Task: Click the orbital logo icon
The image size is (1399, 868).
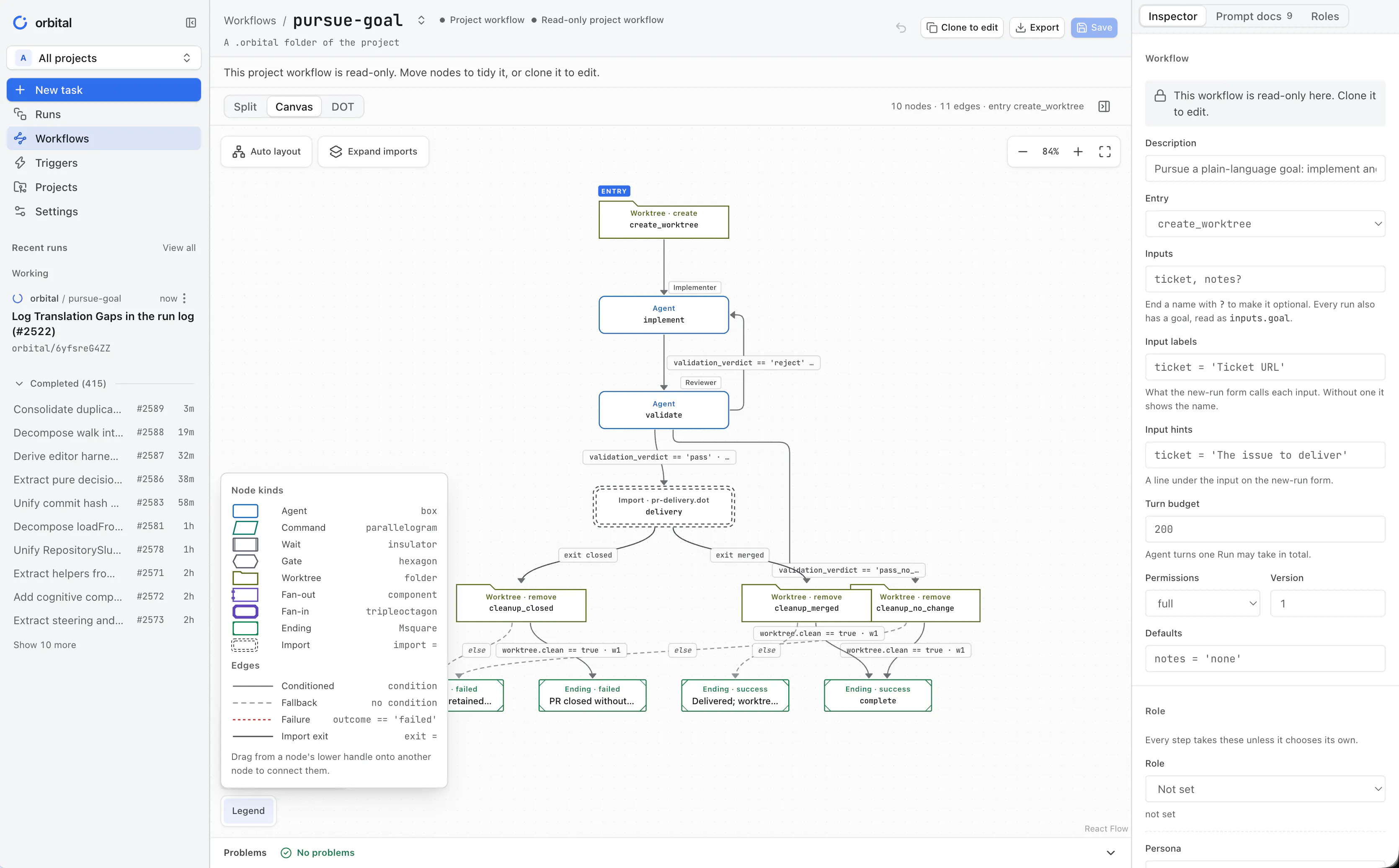Action: (20, 23)
